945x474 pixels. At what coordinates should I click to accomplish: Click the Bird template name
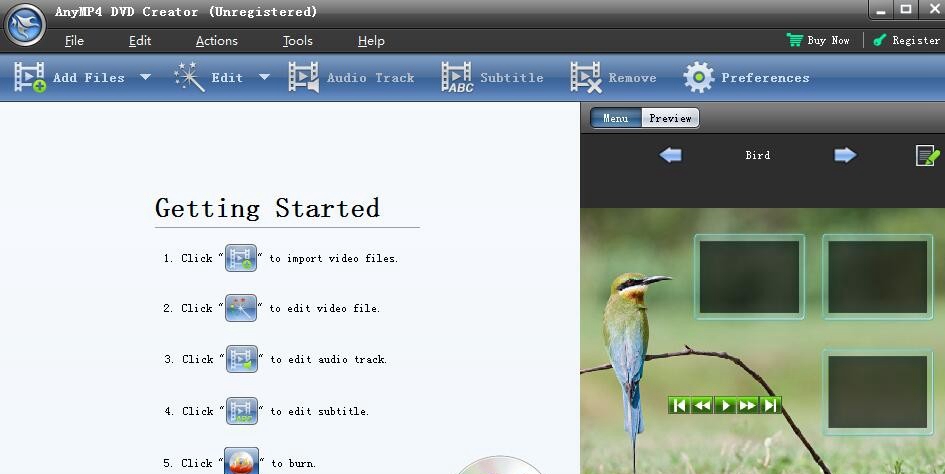click(x=758, y=155)
